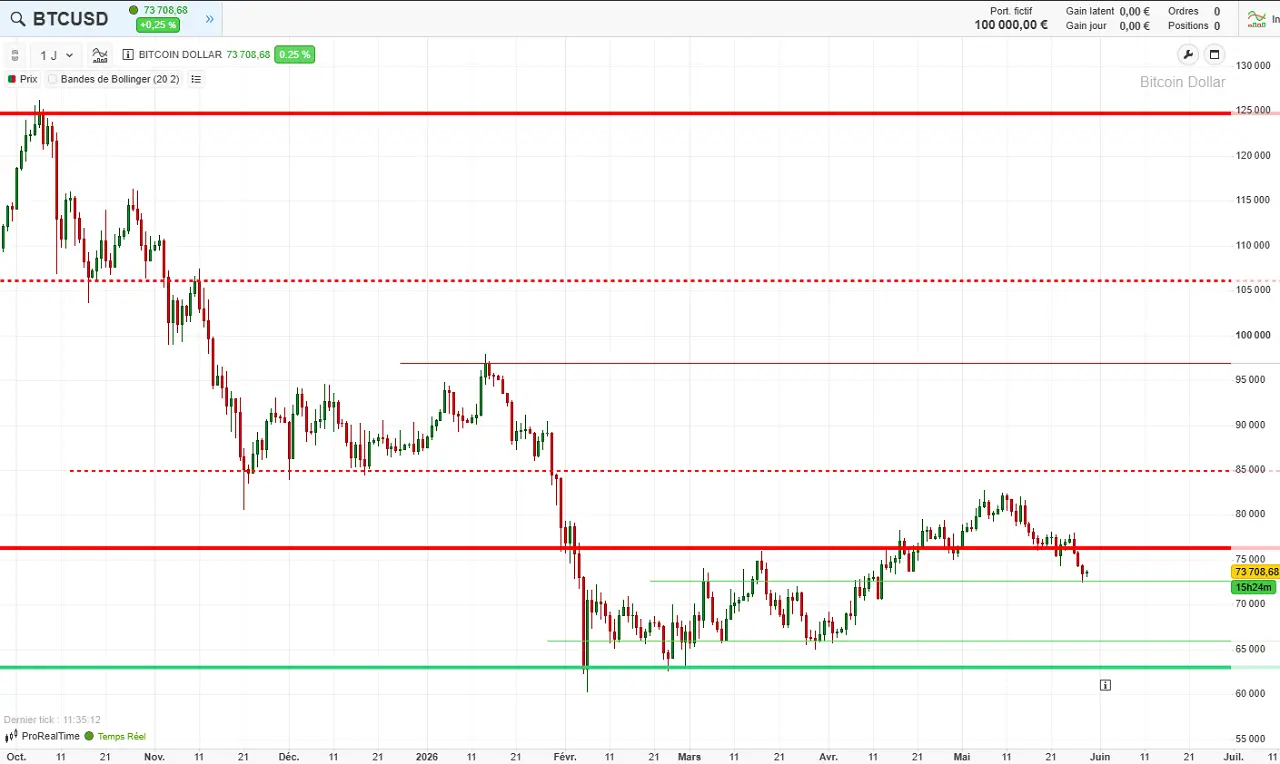Toggle the Bandes de Bollinger checkbox
The height and width of the screenshot is (764, 1280).
(x=53, y=79)
